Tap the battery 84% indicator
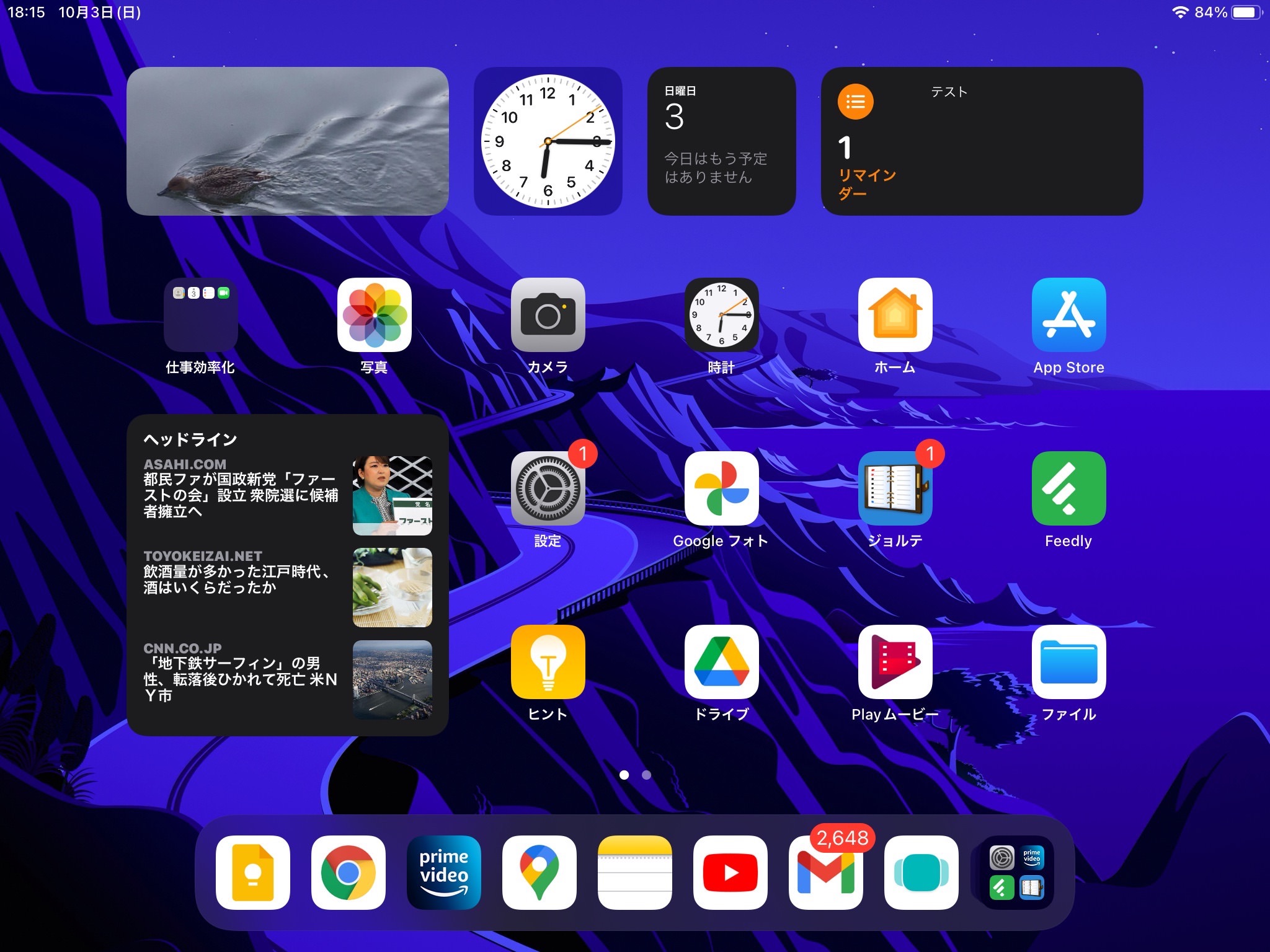This screenshot has width=1270, height=952. coord(1228,12)
